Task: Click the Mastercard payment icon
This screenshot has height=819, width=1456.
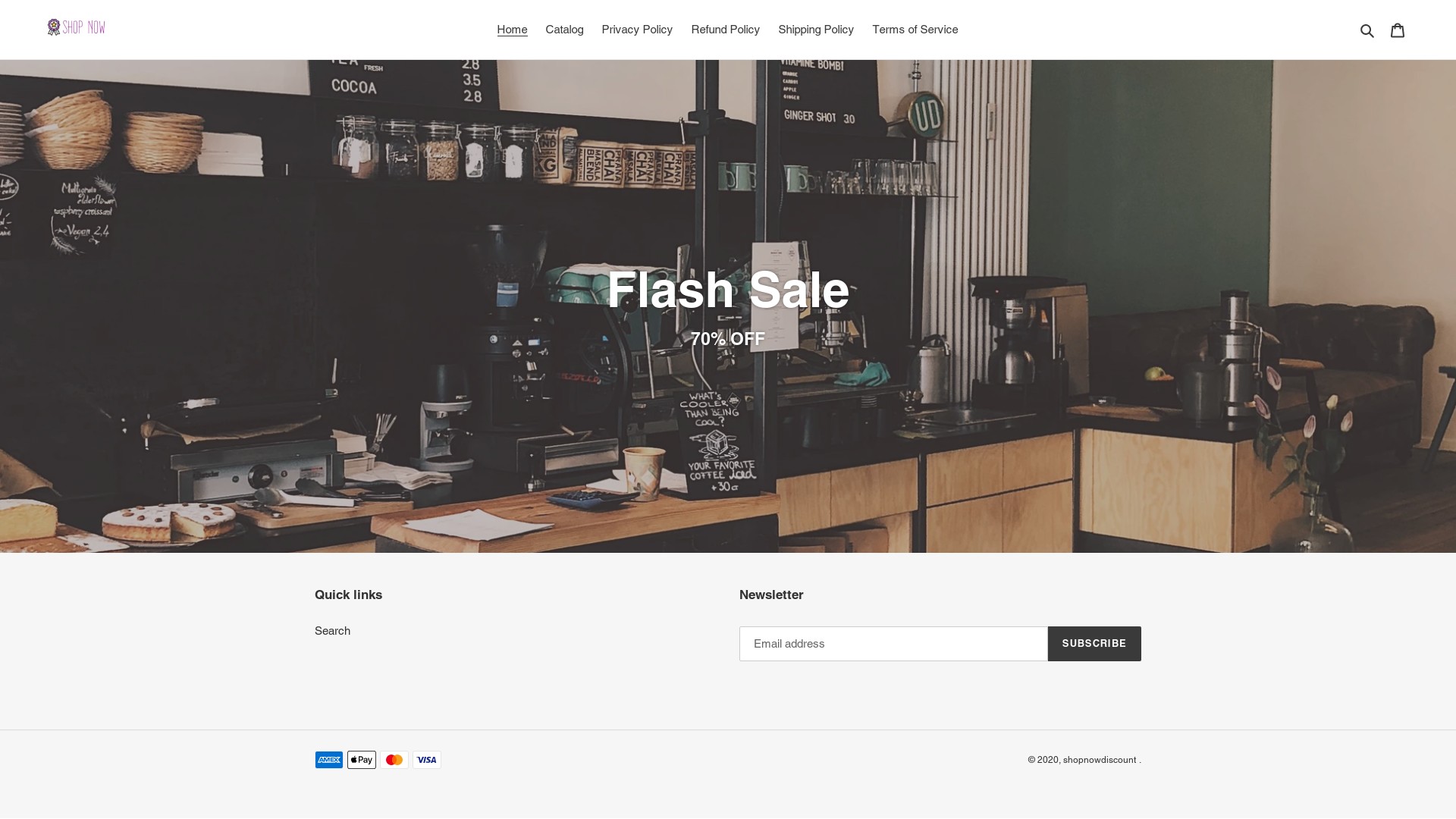Action: (x=394, y=759)
